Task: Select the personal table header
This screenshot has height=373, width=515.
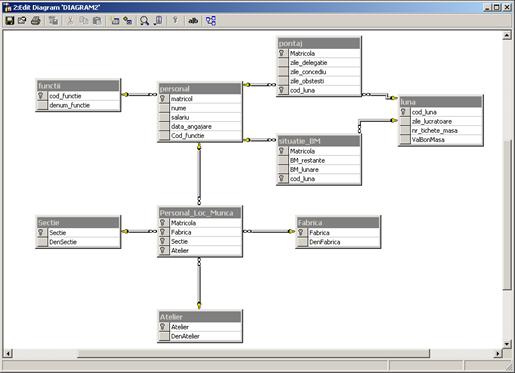Action: tap(200, 89)
